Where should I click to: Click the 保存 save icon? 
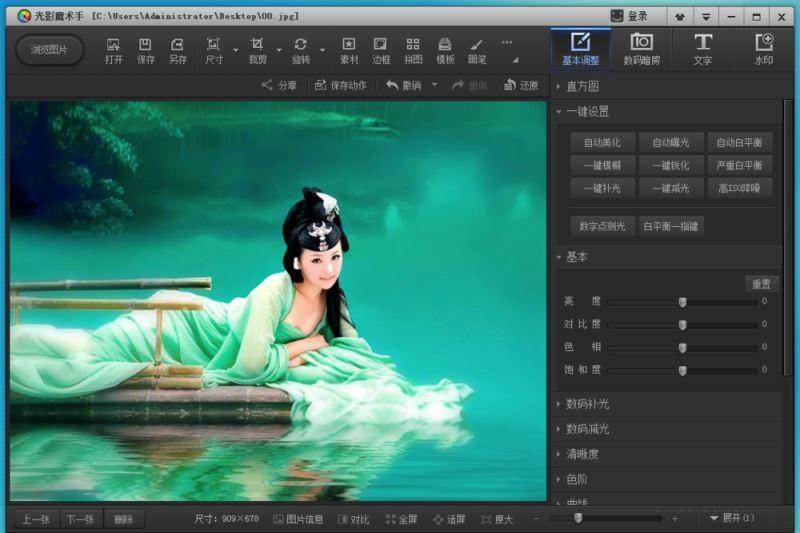(145, 50)
